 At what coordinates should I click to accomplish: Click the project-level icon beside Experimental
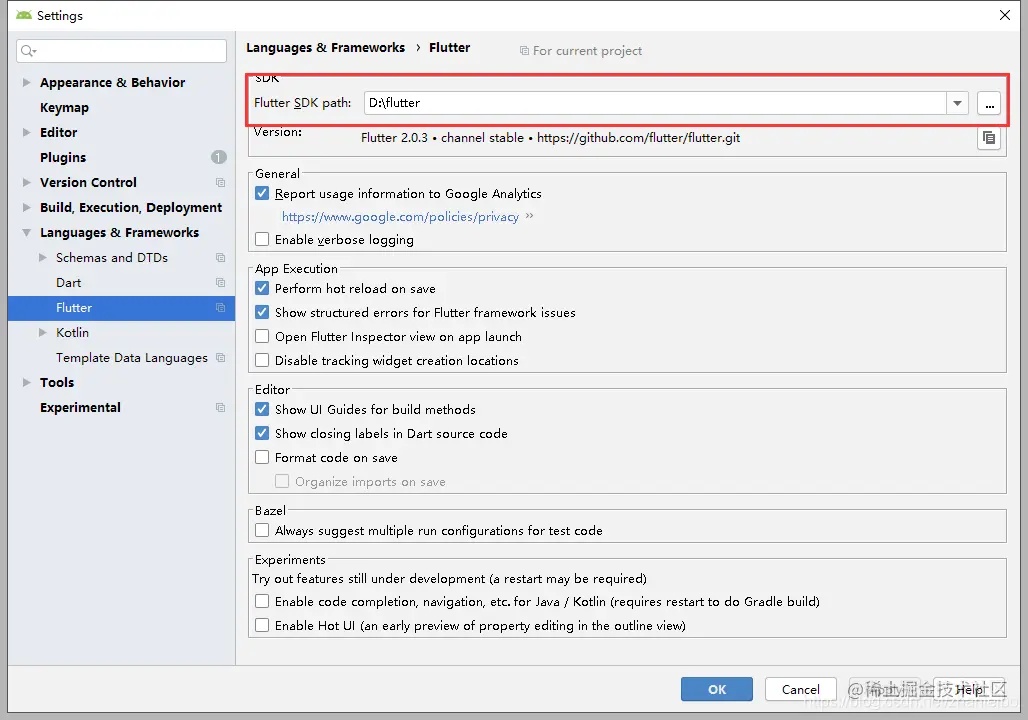[220, 408]
